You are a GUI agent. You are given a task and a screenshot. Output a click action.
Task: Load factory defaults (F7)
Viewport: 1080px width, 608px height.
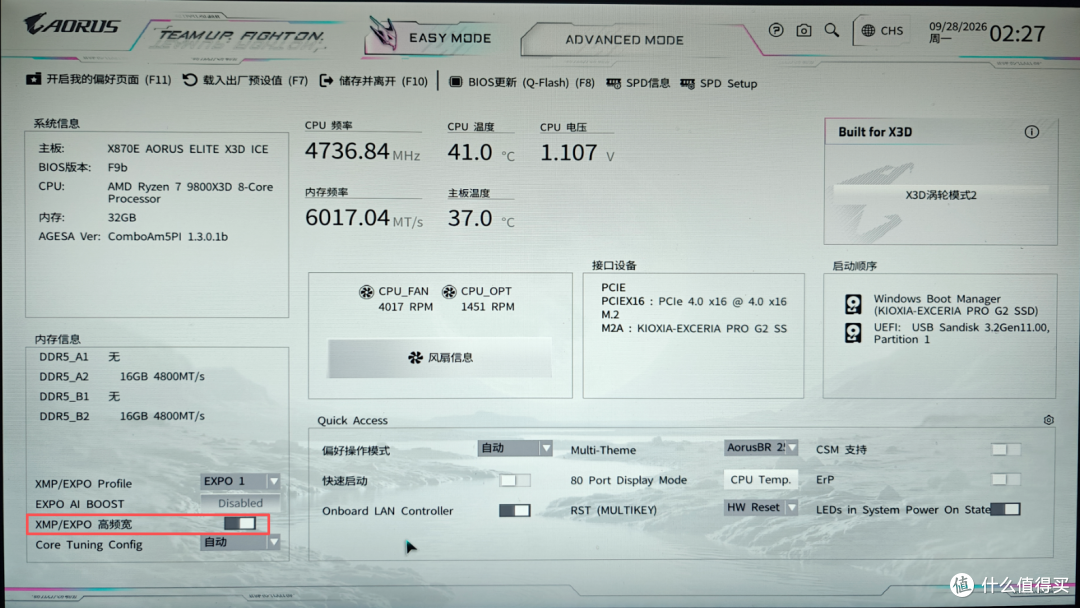point(245,81)
